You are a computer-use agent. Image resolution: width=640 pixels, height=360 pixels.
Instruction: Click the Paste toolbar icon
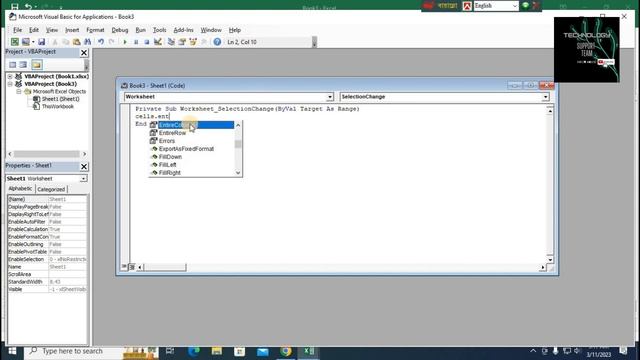pyautogui.click(x=76, y=42)
